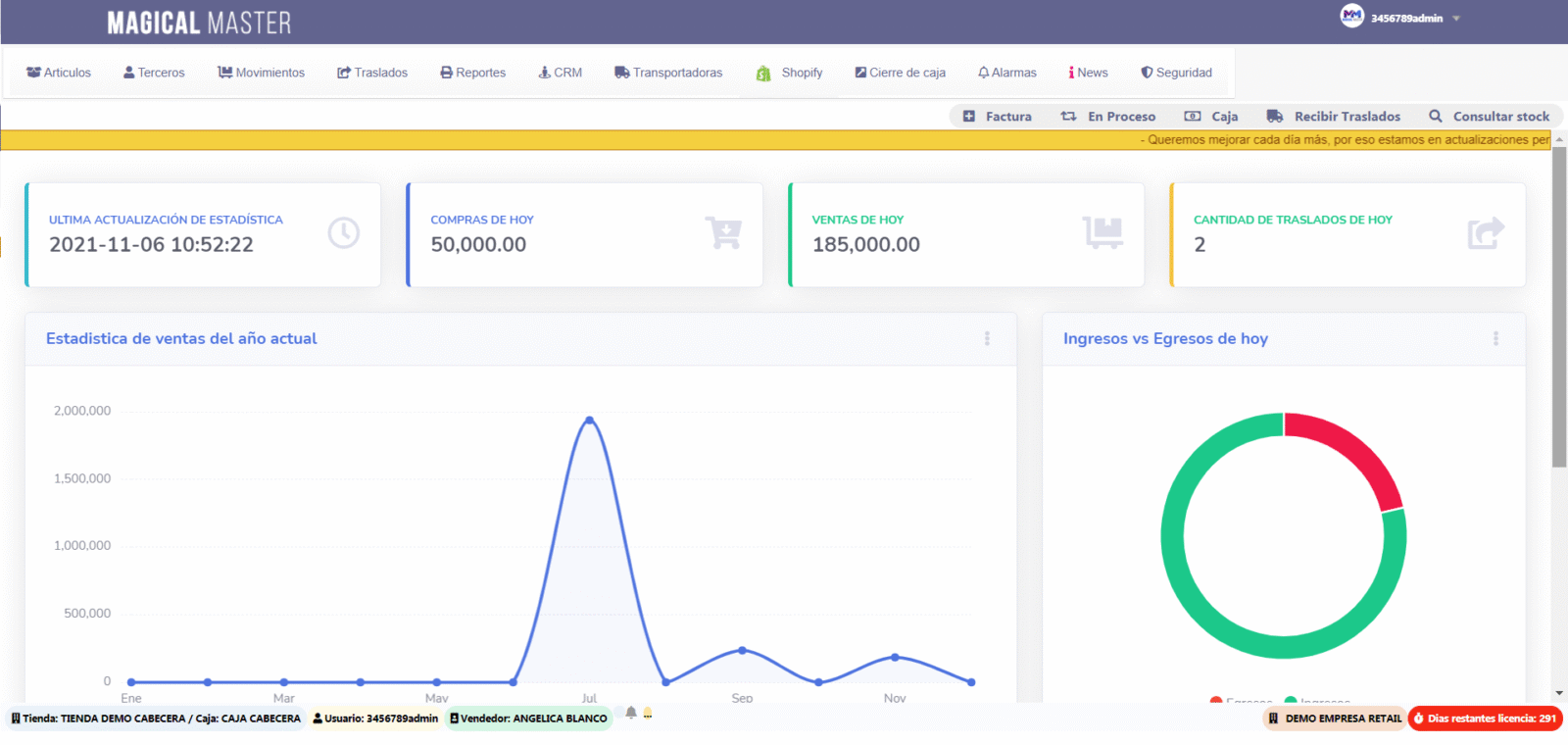Viewport: 1568px width, 745px height.
Task: Click the Factura button
Action: (x=997, y=116)
